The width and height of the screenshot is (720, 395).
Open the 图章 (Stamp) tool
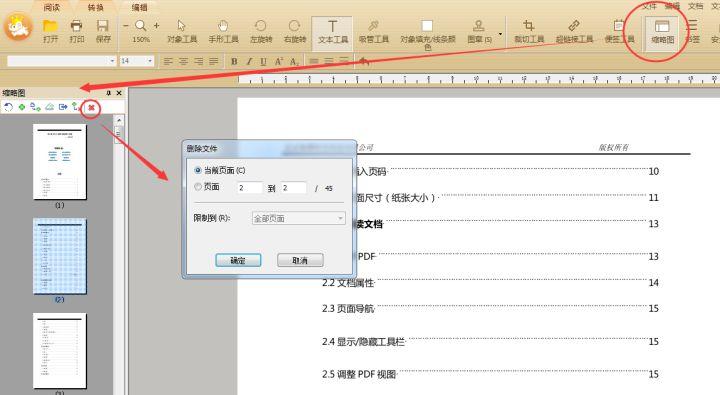point(479,31)
